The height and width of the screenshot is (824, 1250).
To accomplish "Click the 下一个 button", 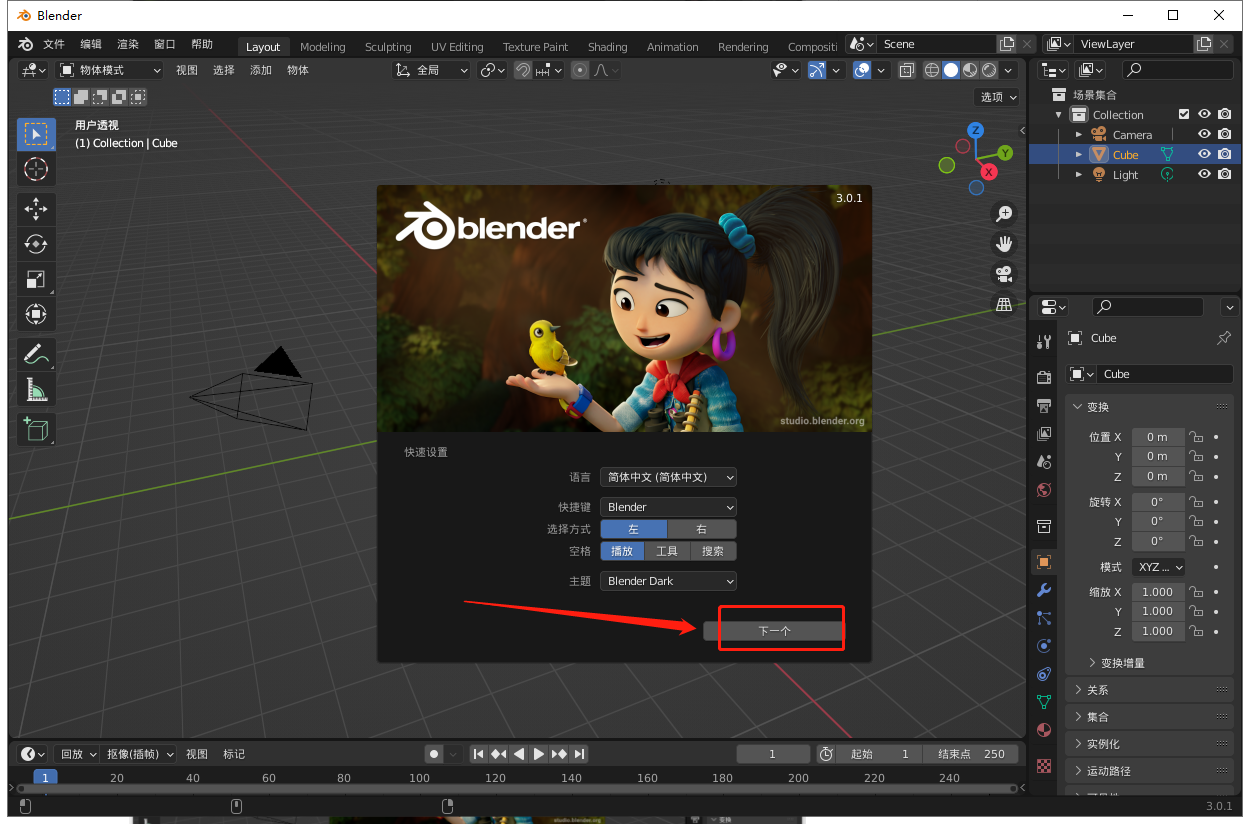I will [774, 631].
